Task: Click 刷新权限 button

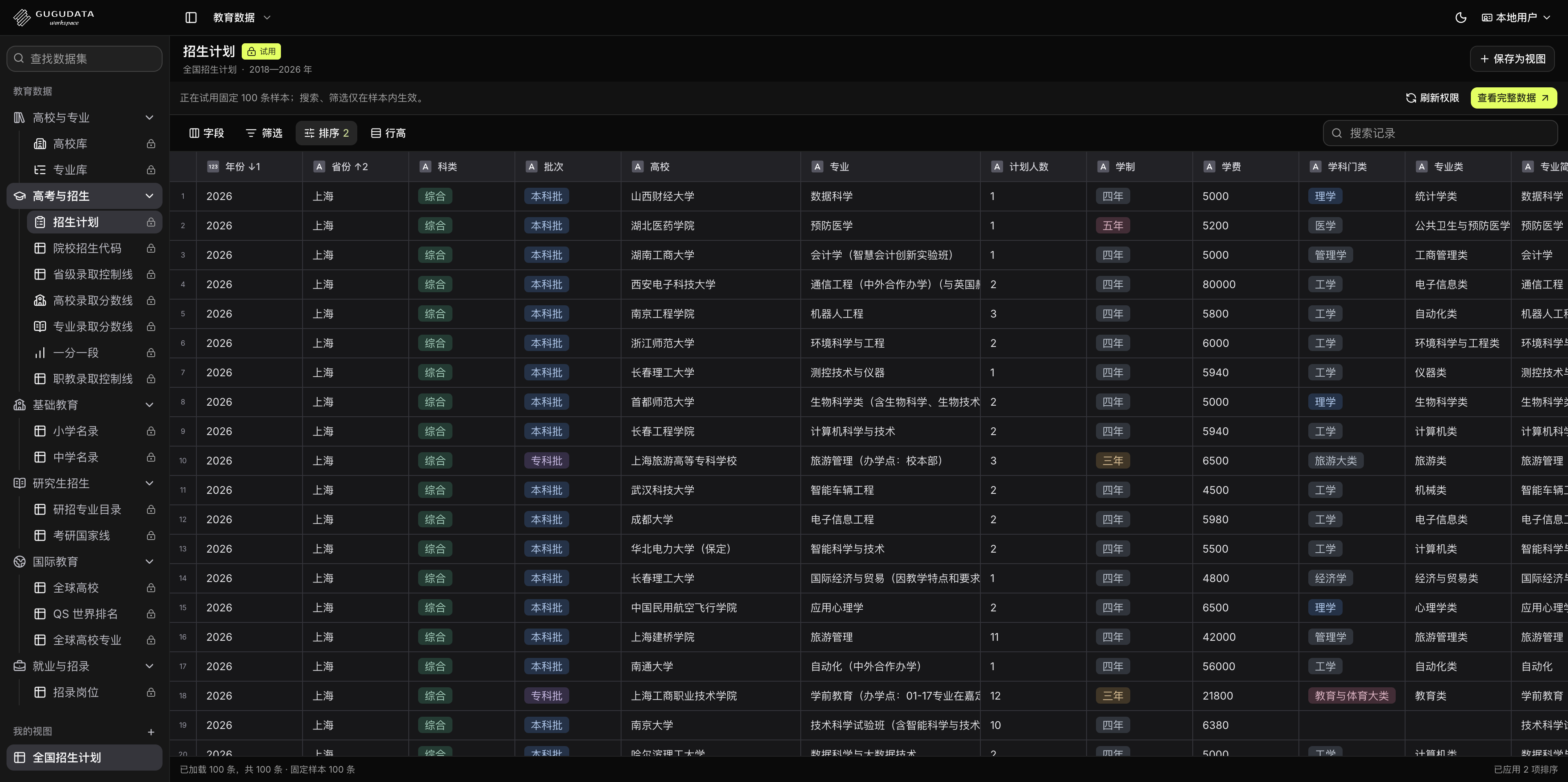Action: click(x=1432, y=98)
